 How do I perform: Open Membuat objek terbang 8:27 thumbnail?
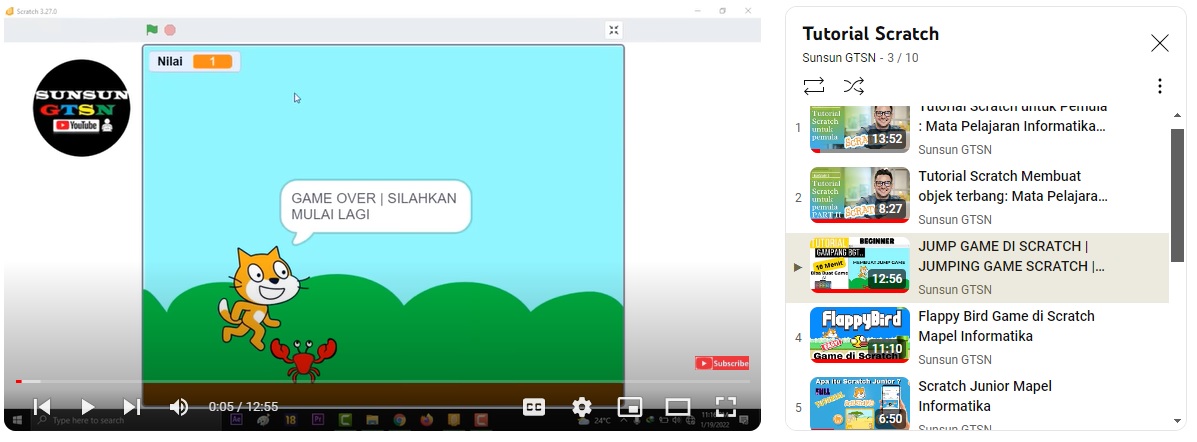[x=860, y=195]
